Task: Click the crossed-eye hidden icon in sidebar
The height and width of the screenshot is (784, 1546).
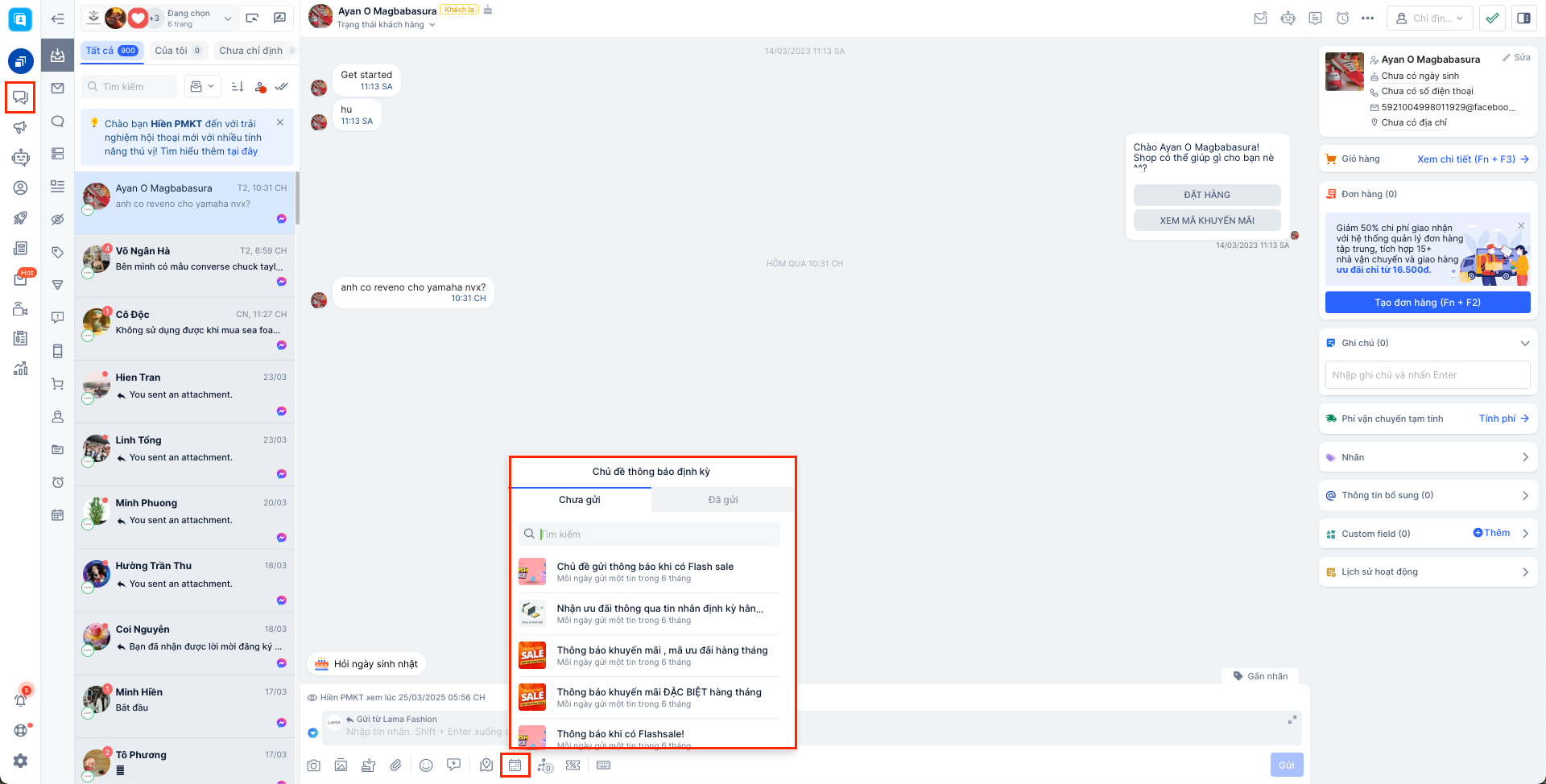Action: [x=58, y=219]
